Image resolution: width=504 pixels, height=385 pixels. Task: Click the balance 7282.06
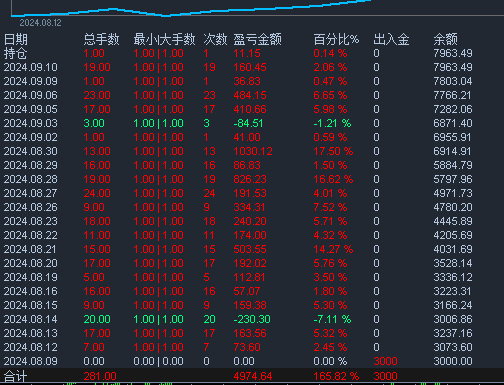pyautogui.click(x=453, y=109)
